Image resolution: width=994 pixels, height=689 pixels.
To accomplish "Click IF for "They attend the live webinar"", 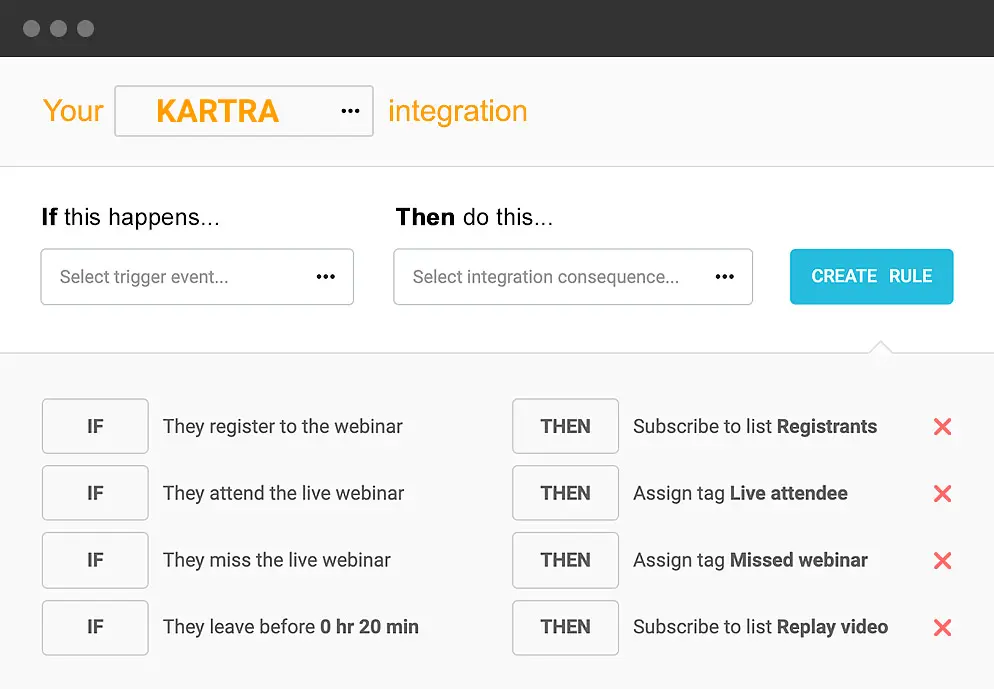I will pos(95,493).
